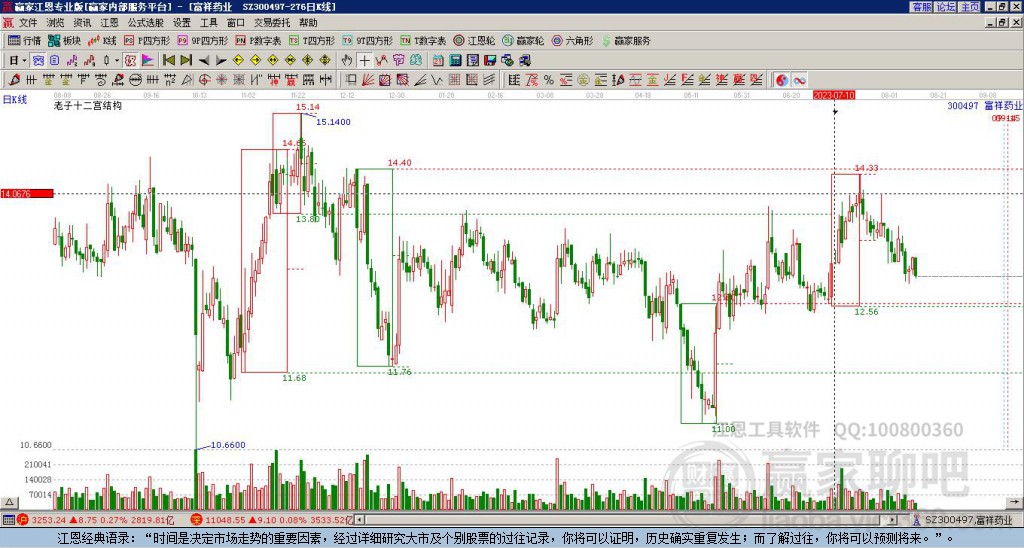Select the red pencil drawing tool
This screenshot has width=1024, height=548.
click(14, 80)
